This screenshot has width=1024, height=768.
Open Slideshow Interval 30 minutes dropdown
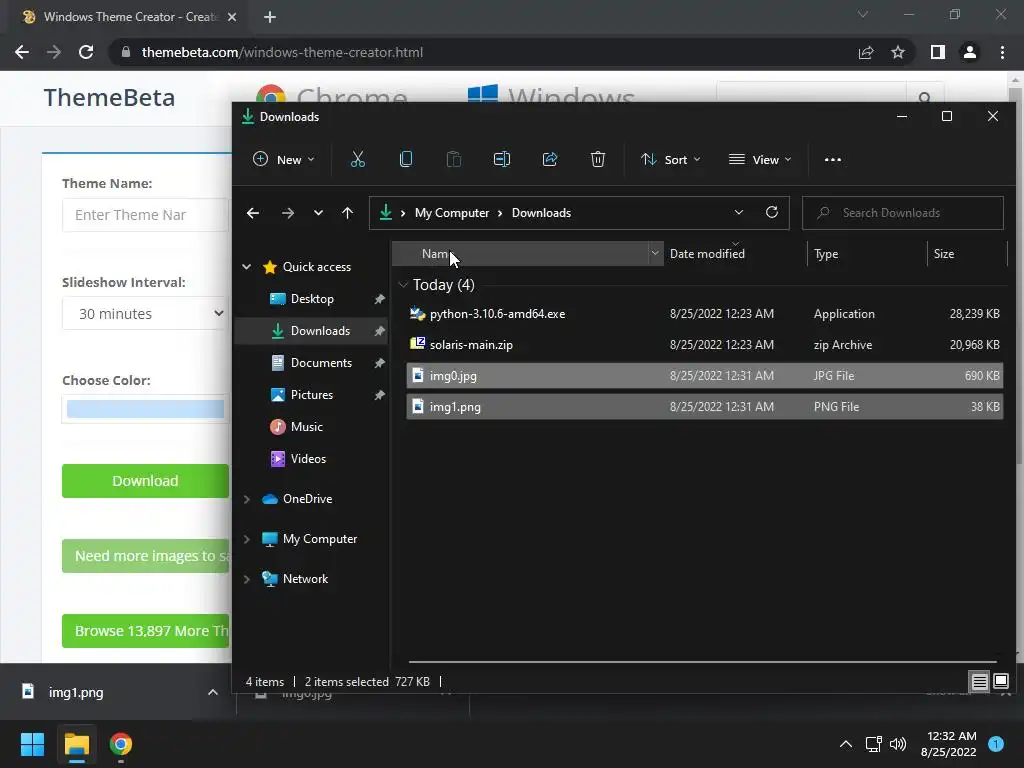pyautogui.click(x=145, y=313)
